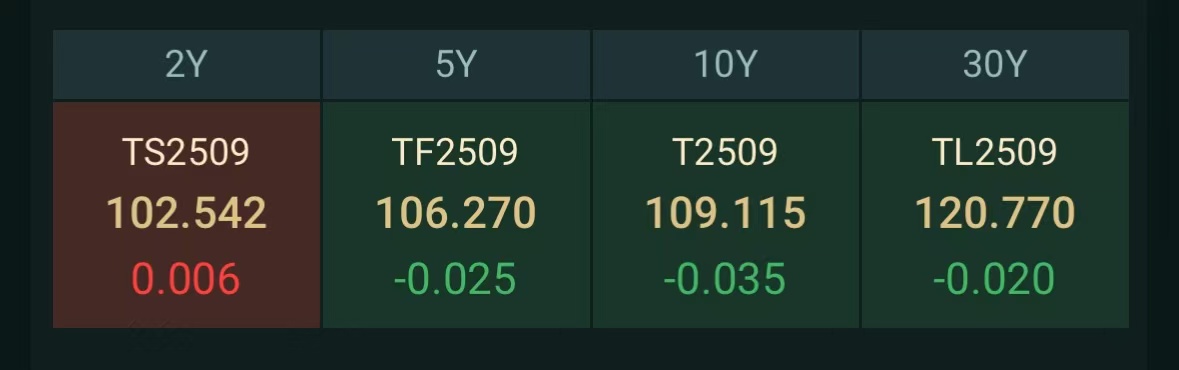Viewport: 1179px width, 370px height.
Task: Select the green 30Y futures tile
Action: pos(995,215)
